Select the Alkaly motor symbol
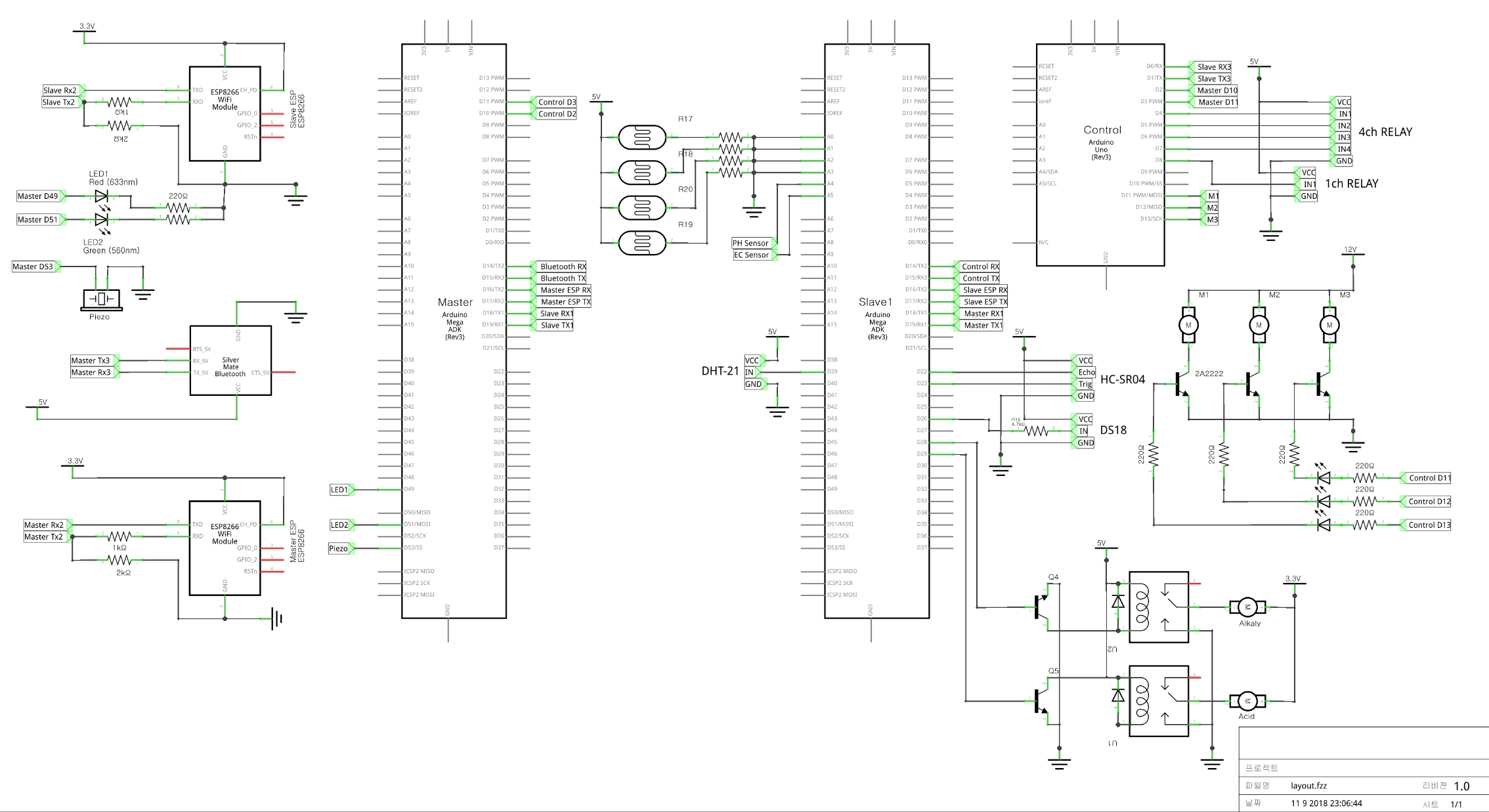 pos(1247,607)
